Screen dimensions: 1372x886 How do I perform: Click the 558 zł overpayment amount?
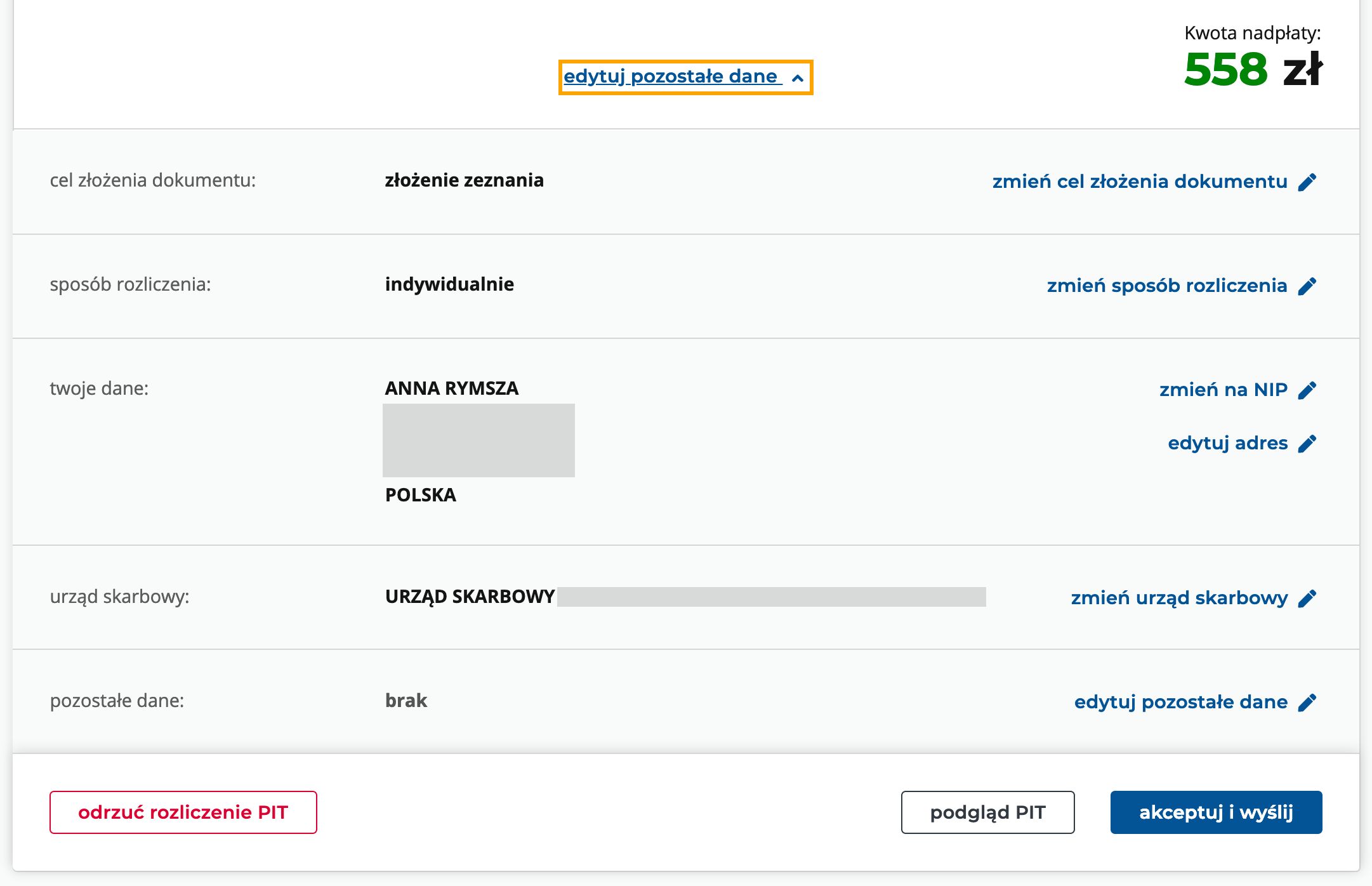1253,69
